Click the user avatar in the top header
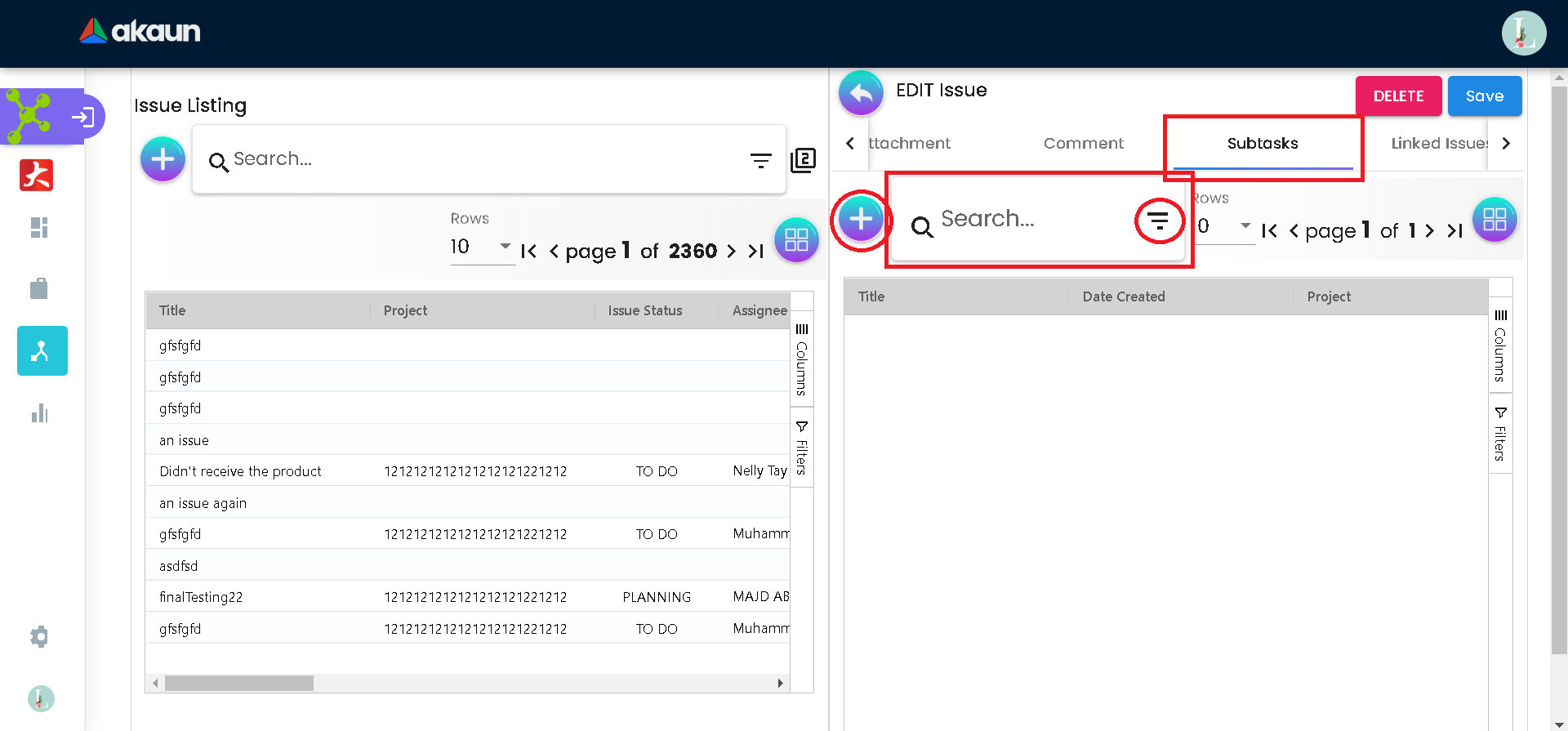Screen dimensions: 1568x731 point(1523,33)
